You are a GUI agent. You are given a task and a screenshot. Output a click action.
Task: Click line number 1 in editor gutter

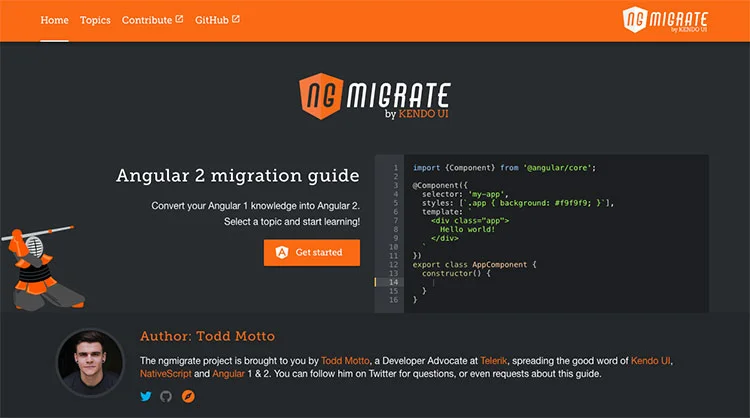(x=396, y=168)
